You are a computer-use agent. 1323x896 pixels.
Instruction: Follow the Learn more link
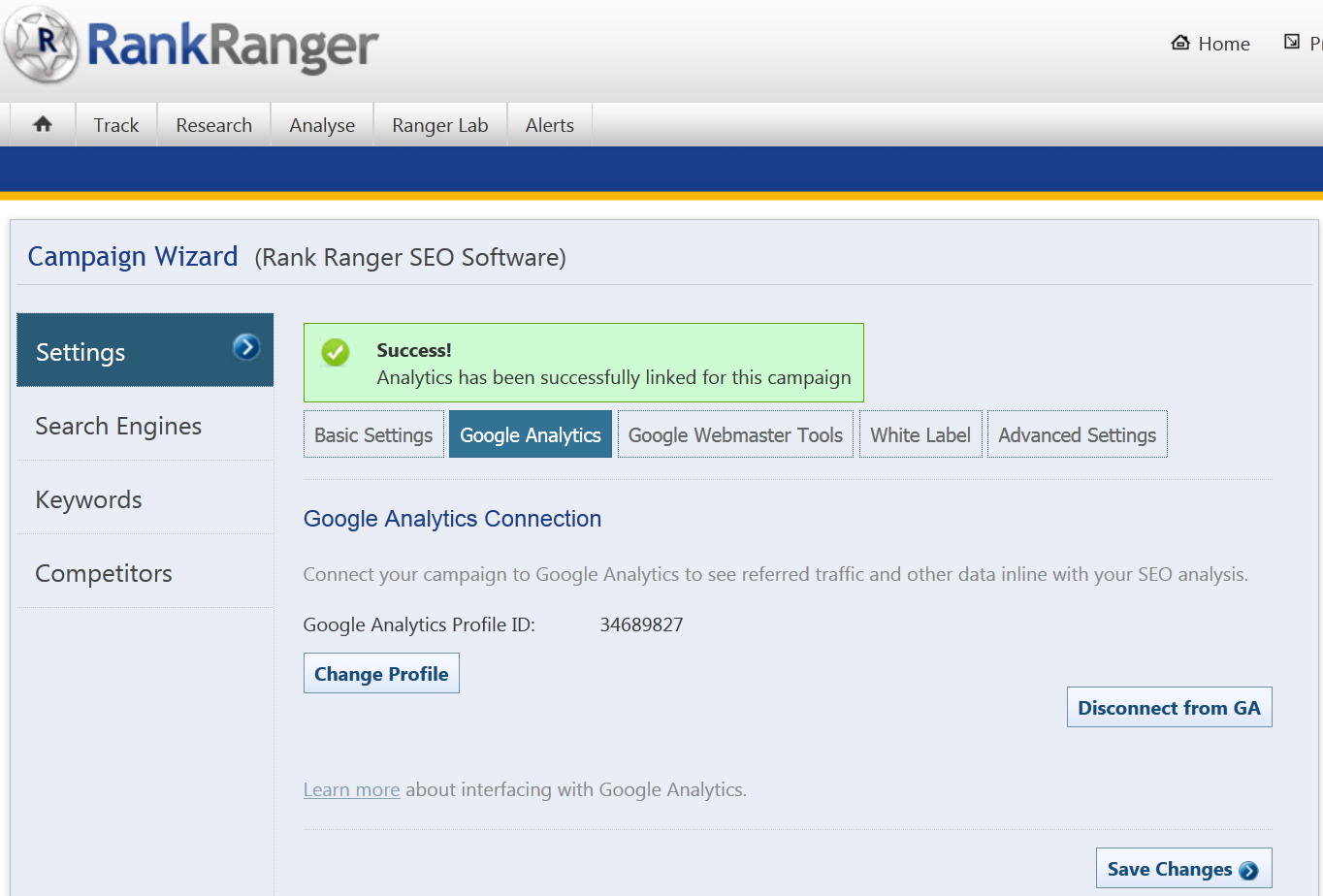(351, 790)
